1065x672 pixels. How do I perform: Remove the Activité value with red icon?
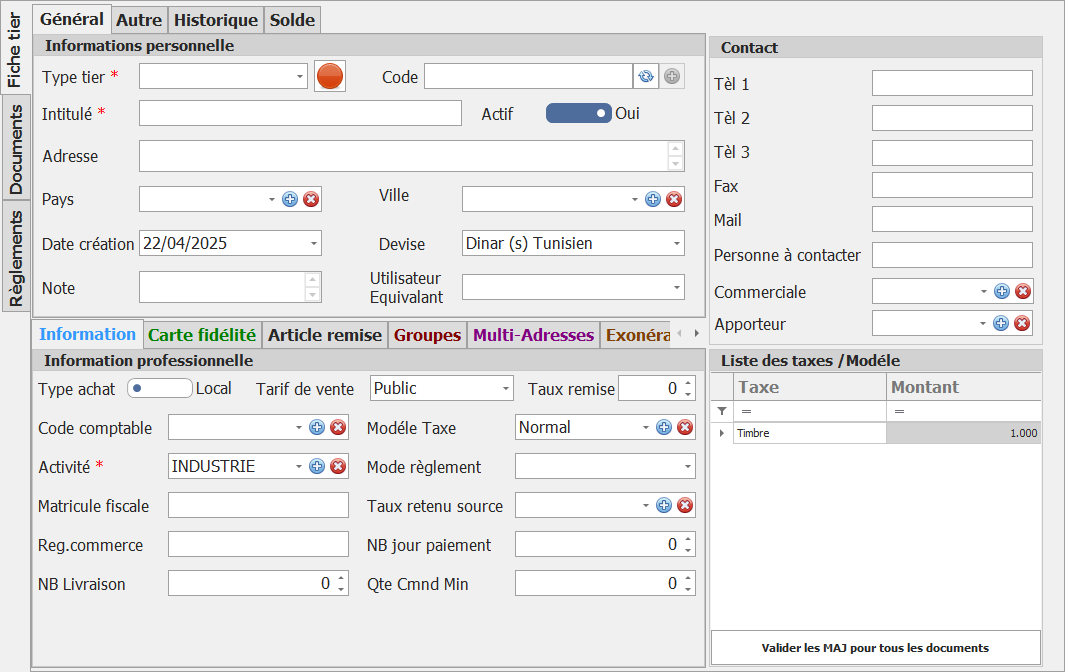pyautogui.click(x=338, y=466)
